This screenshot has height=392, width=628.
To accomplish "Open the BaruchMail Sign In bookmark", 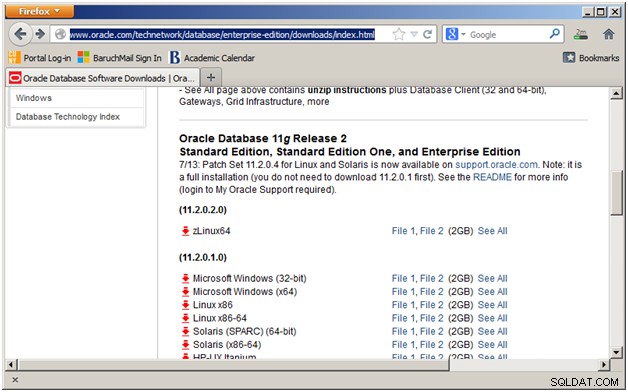I will 120,58.
